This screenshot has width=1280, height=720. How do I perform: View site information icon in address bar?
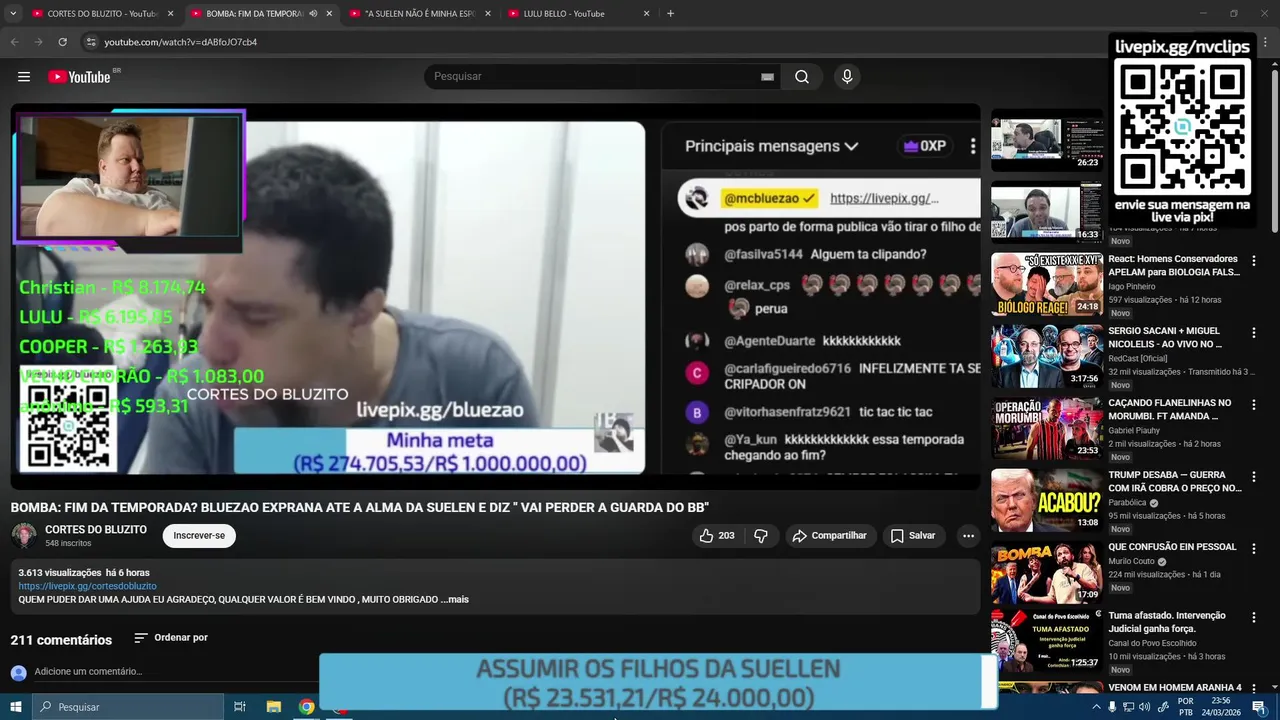(x=91, y=42)
